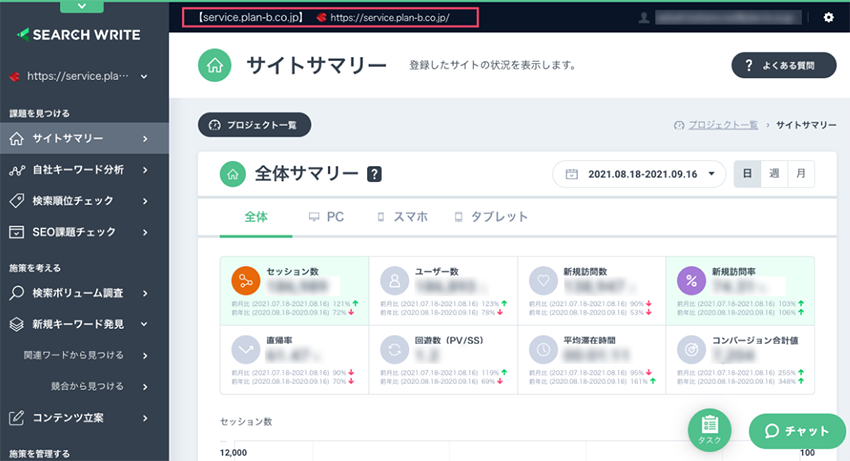The image size is (850, 461).
Task: Open SEO課題チェック menu
Action: [x=85, y=232]
